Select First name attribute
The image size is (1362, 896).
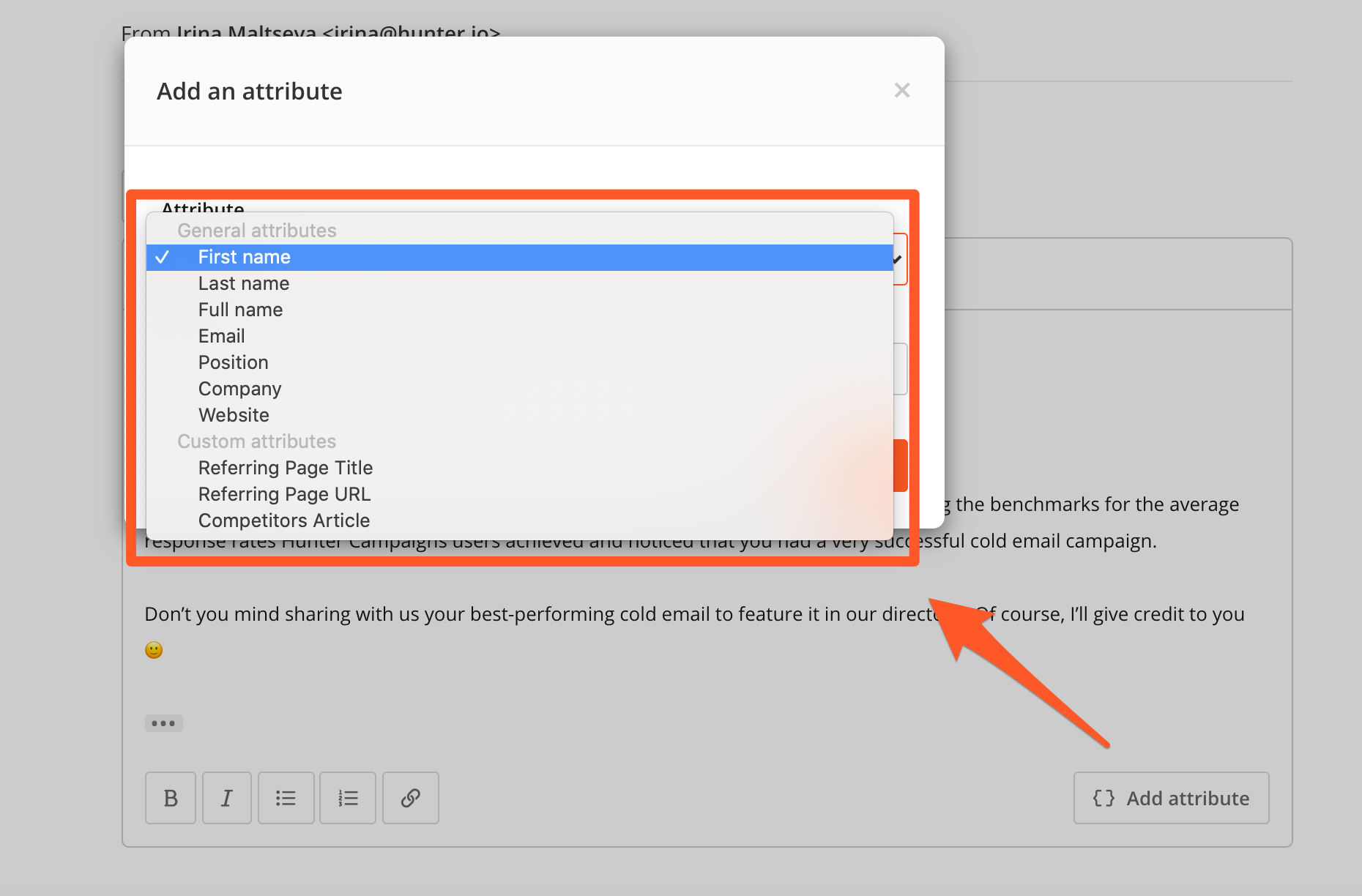click(520, 258)
